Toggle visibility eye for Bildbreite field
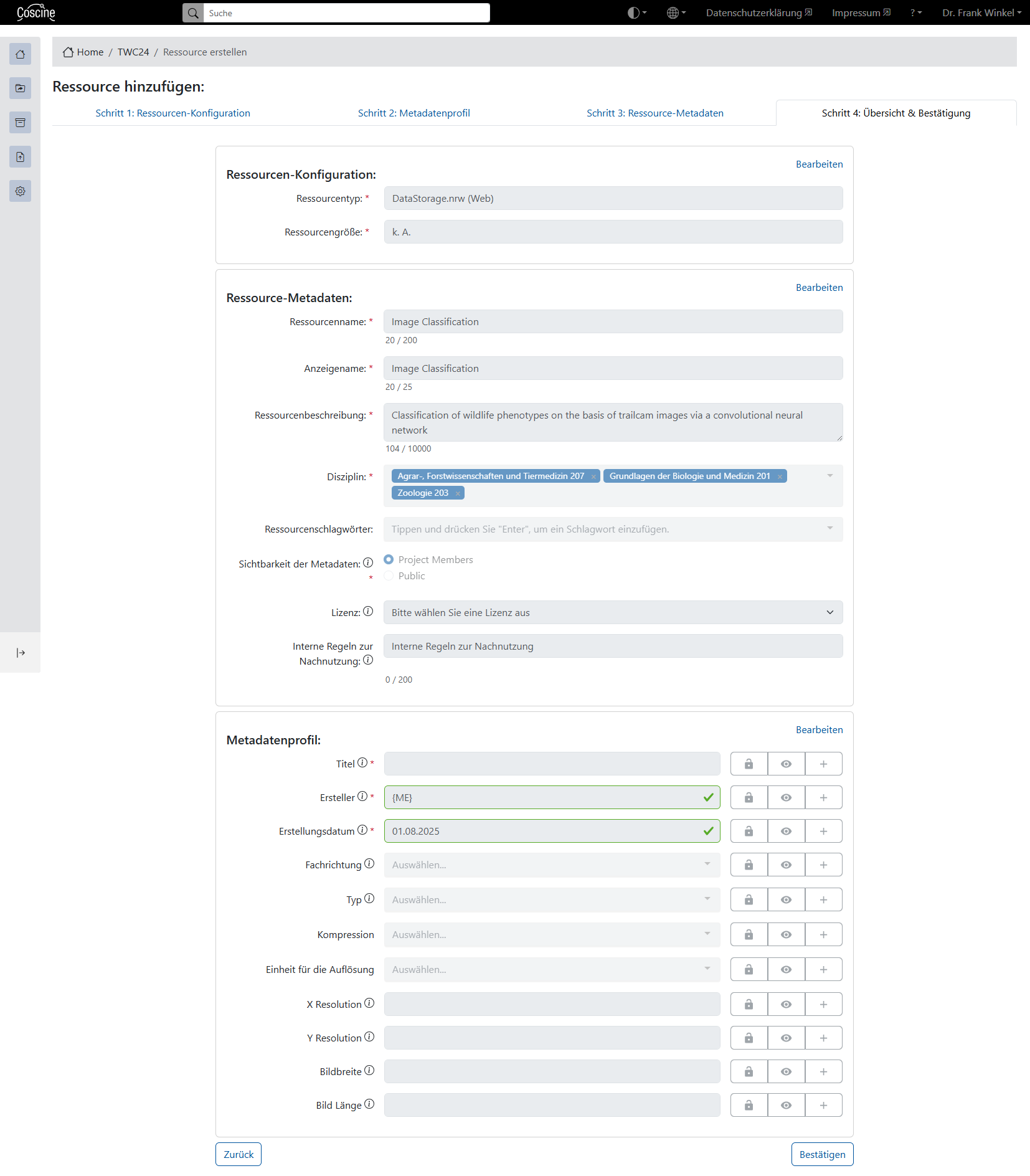1030x1176 pixels. 786,1071
